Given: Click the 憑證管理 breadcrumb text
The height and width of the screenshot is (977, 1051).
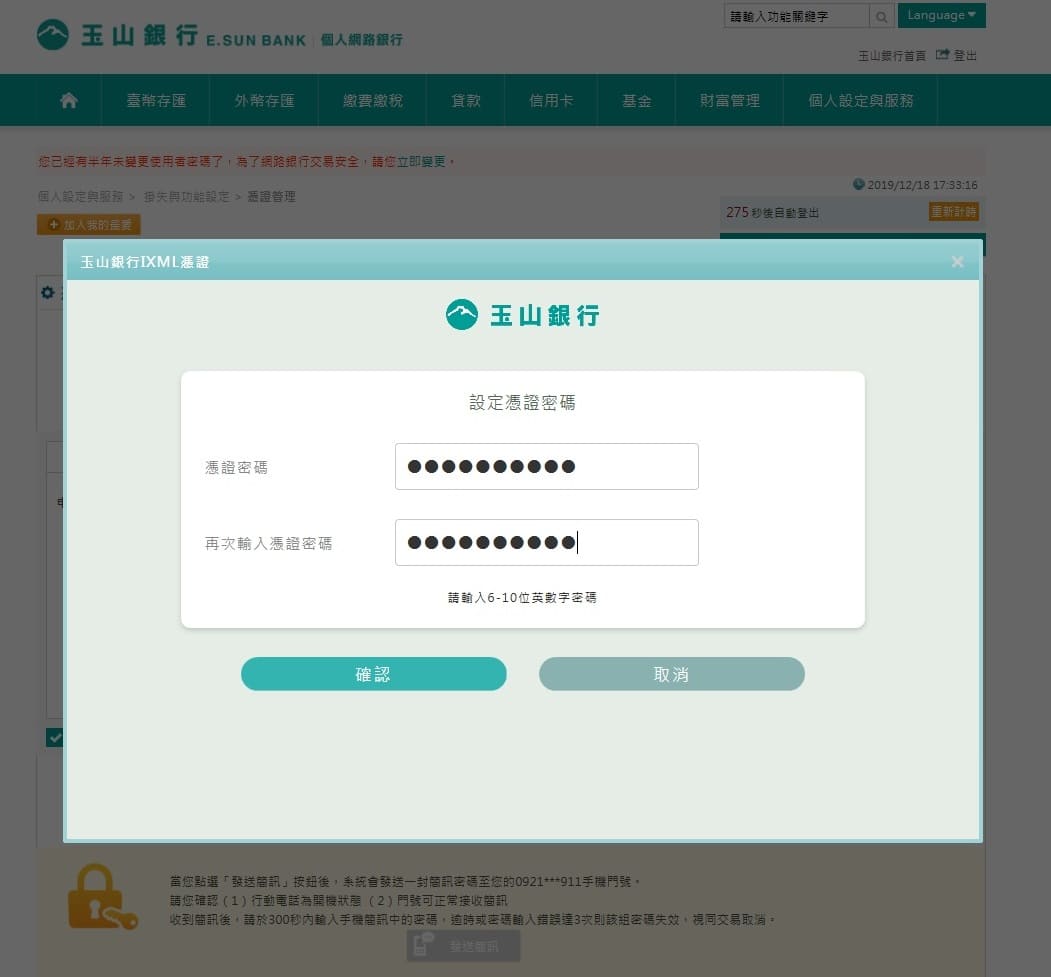Looking at the screenshot, I should [271, 196].
